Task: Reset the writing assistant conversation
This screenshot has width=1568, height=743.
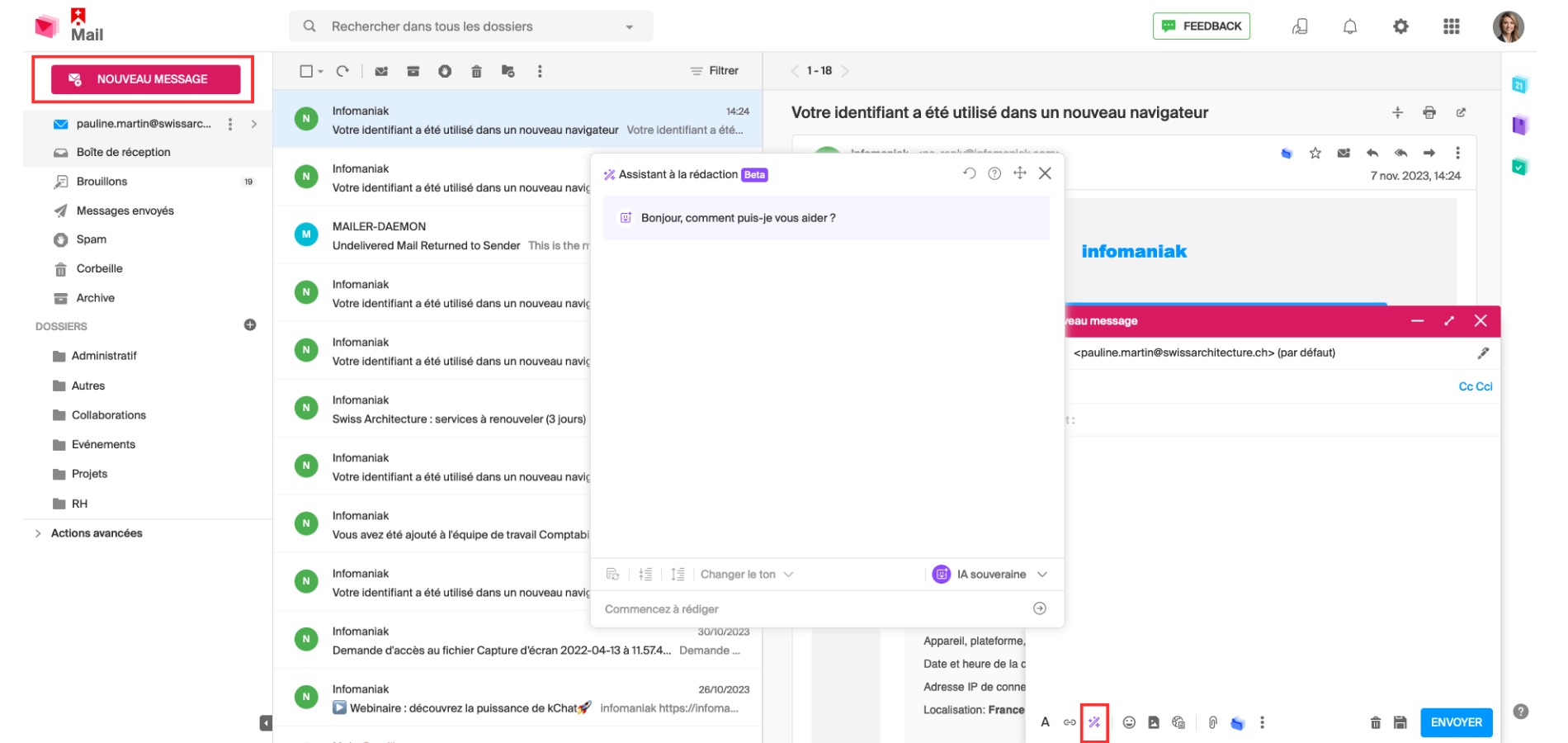Action: coord(969,173)
